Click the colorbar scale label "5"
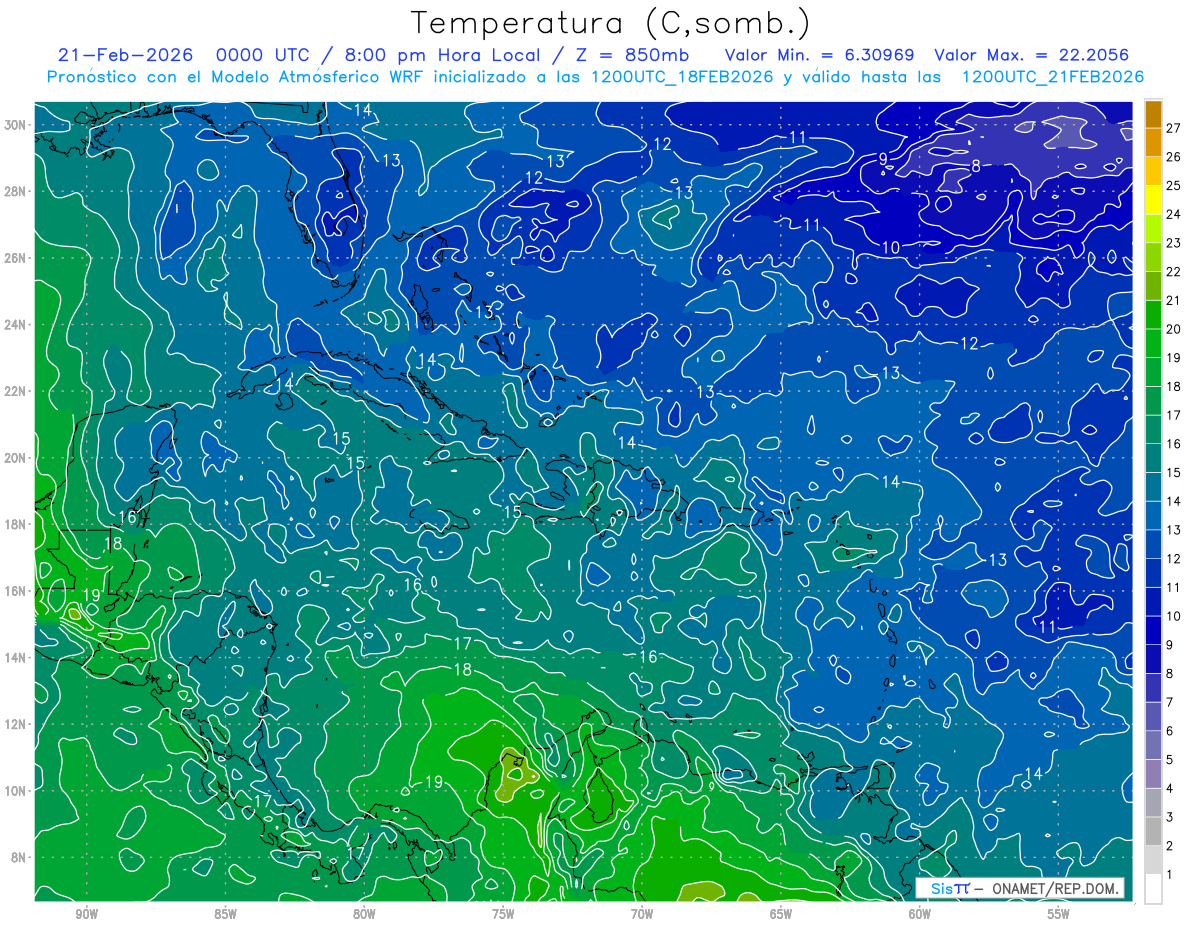Screen dimensions: 1200x927 click(1170, 760)
